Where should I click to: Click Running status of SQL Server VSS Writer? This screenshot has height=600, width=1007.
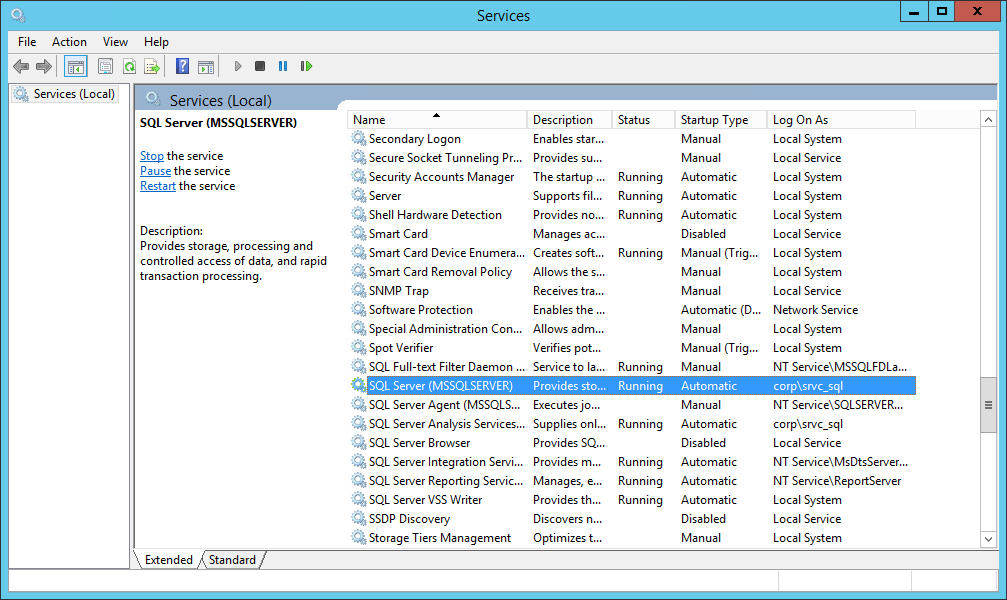tap(640, 499)
